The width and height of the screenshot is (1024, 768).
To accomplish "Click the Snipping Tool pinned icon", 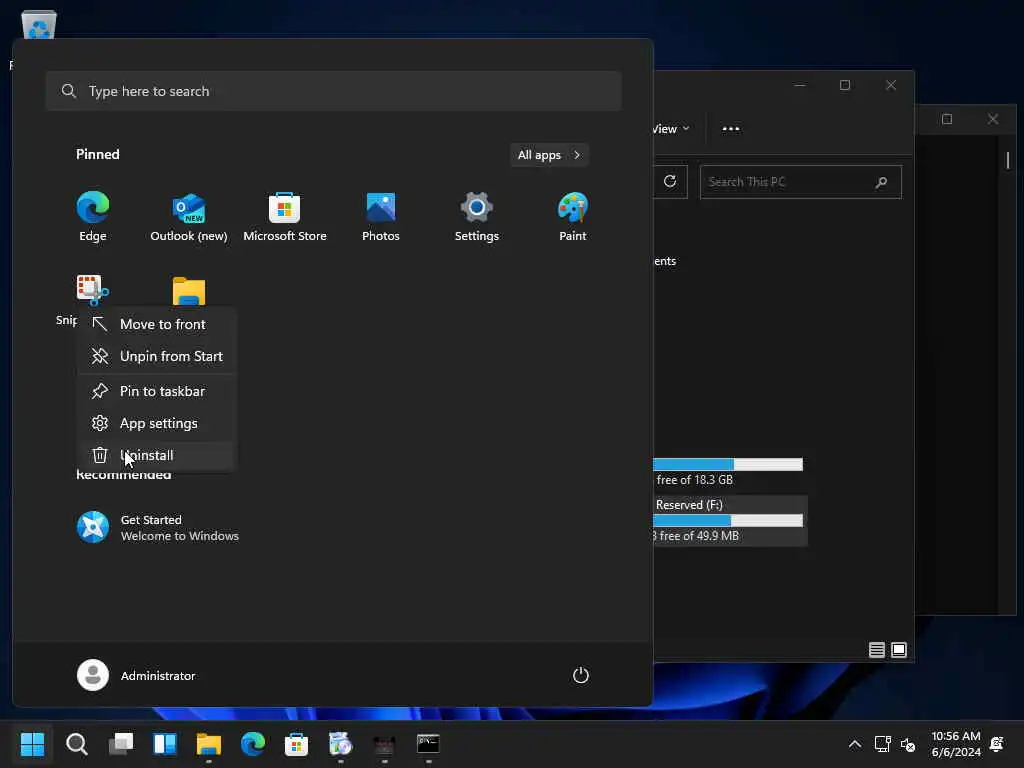I will (92, 290).
